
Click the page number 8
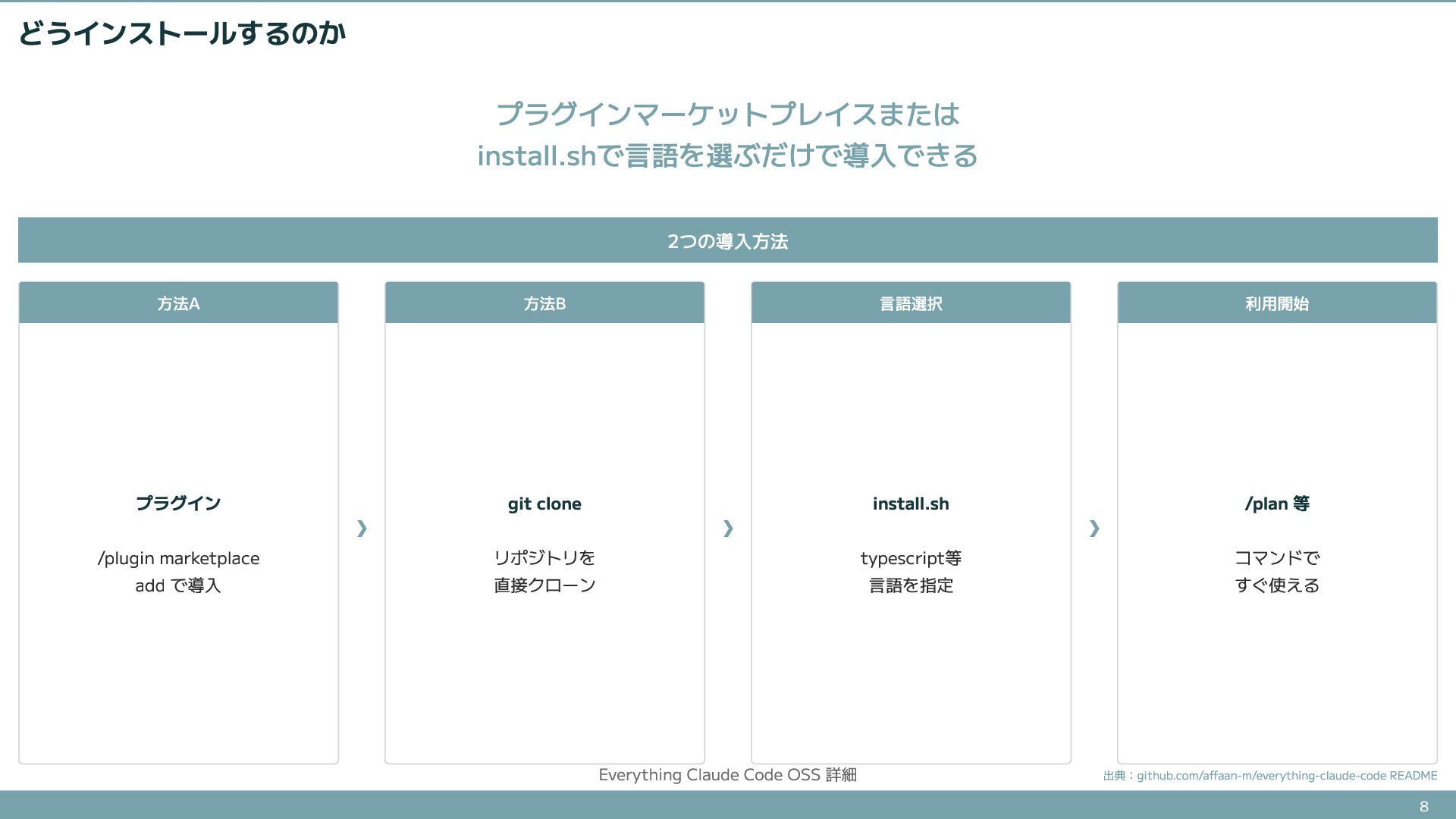(1423, 806)
